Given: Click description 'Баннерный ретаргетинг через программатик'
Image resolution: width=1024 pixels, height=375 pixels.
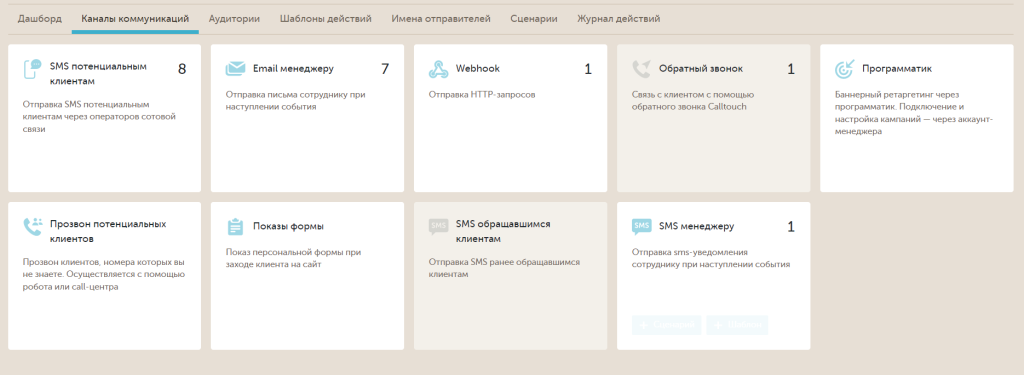Looking at the screenshot, I should click(x=914, y=113).
